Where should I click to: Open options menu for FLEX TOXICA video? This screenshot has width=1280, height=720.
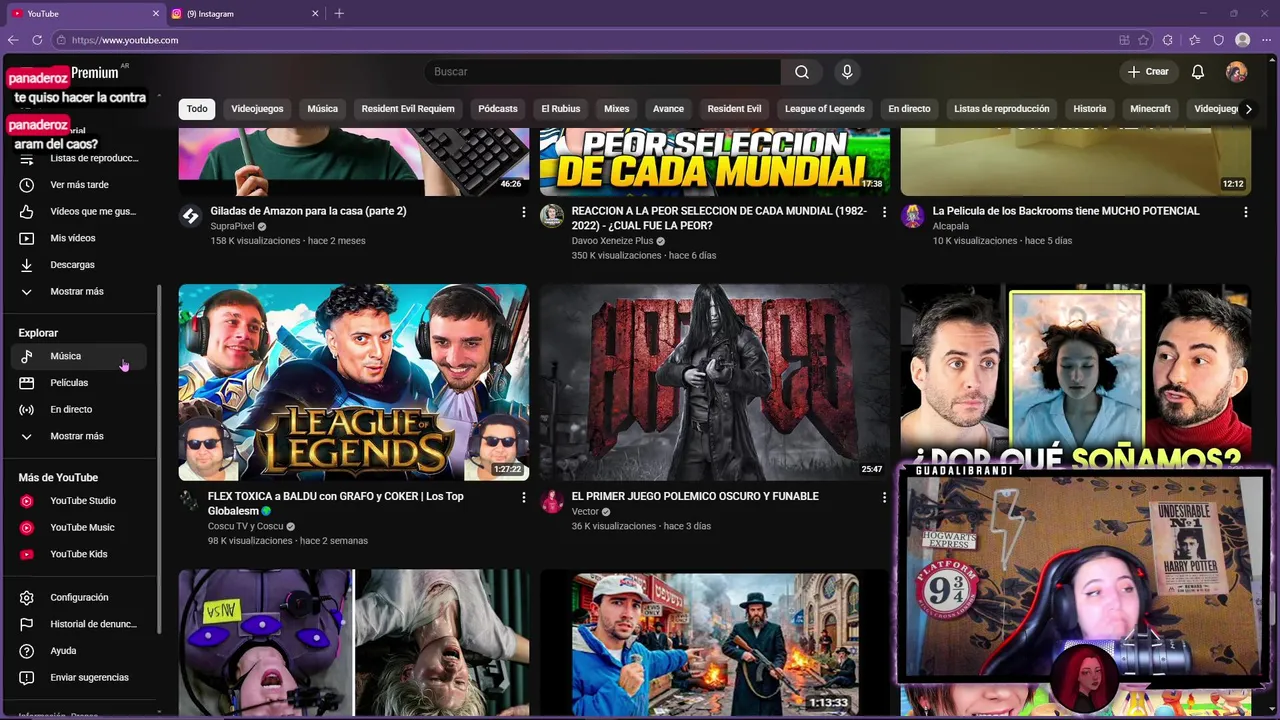click(x=523, y=497)
